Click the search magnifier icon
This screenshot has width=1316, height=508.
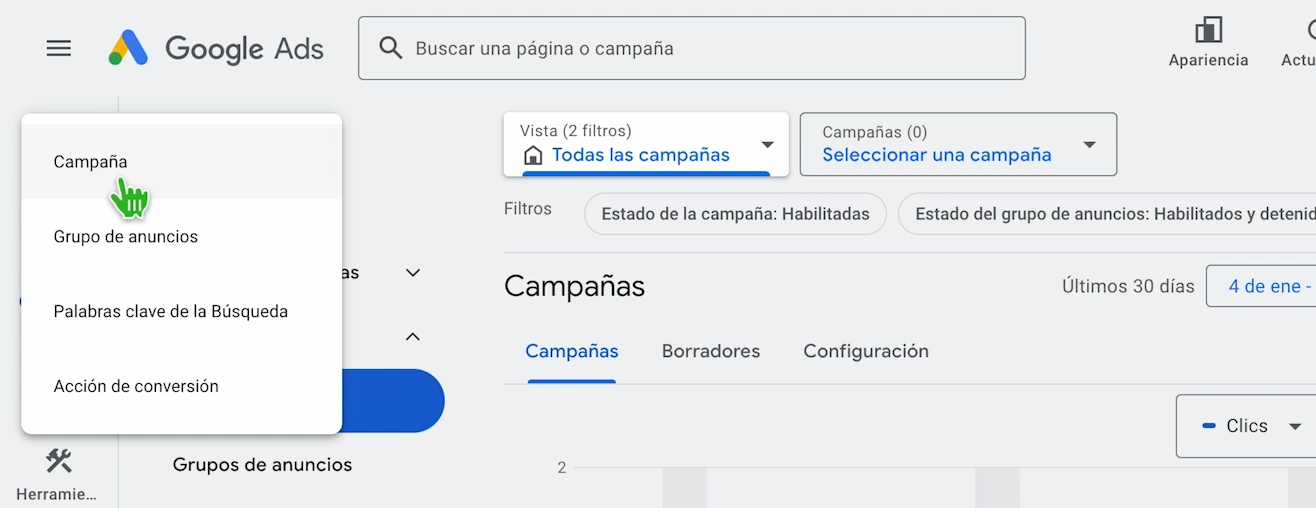coord(391,48)
